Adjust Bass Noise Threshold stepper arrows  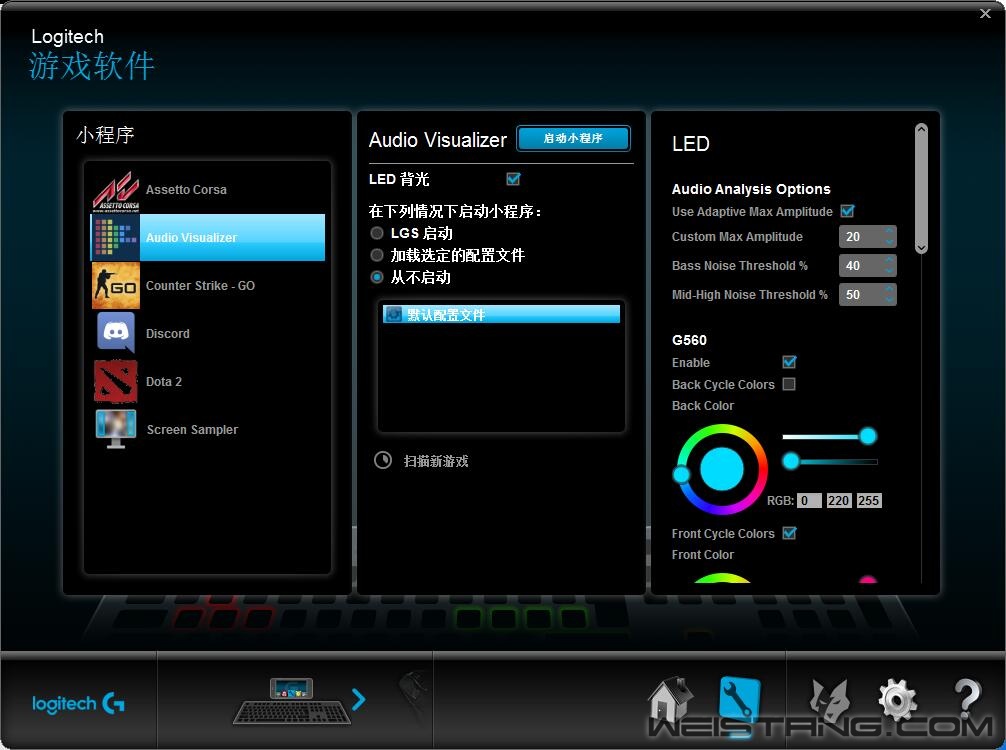click(889, 265)
